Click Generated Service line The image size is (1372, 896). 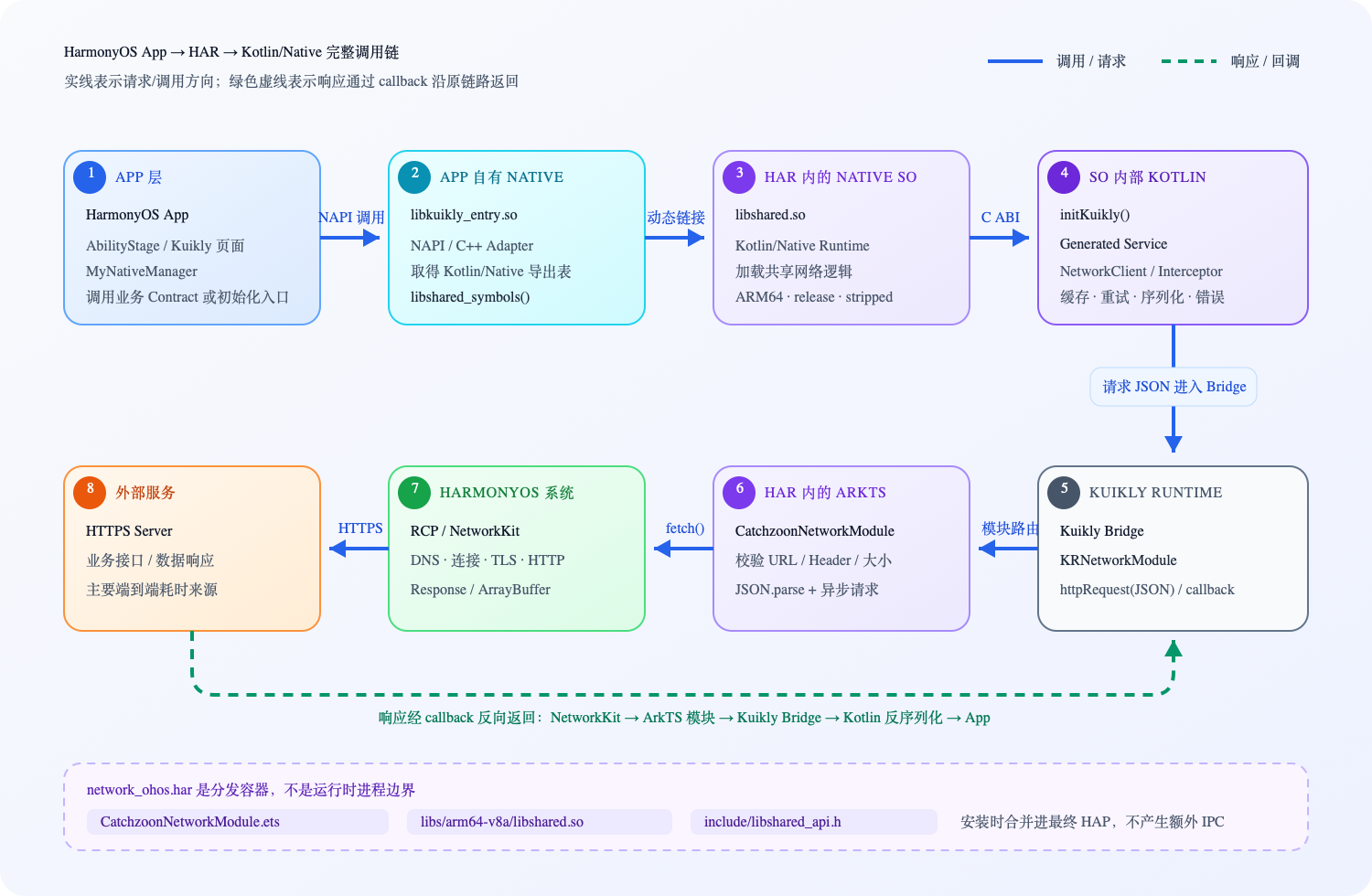tap(1113, 244)
